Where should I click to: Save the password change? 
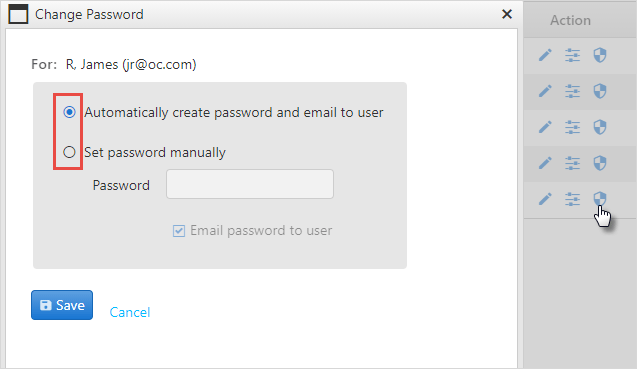62,305
